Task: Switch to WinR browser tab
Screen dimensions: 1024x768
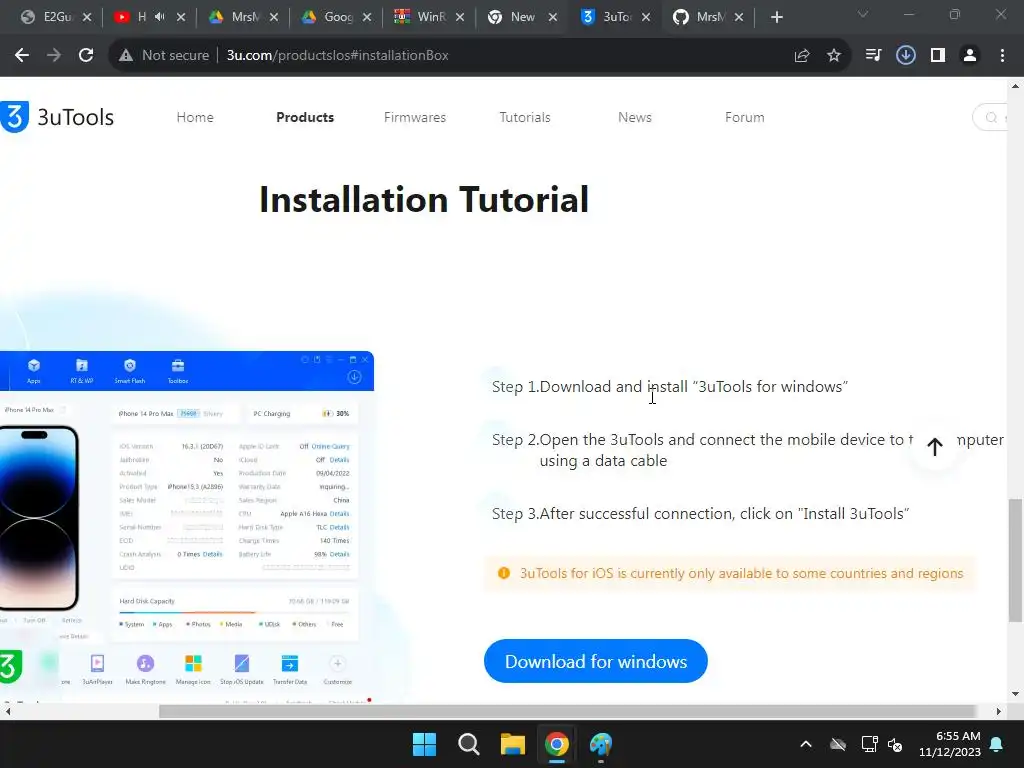Action: click(x=429, y=18)
